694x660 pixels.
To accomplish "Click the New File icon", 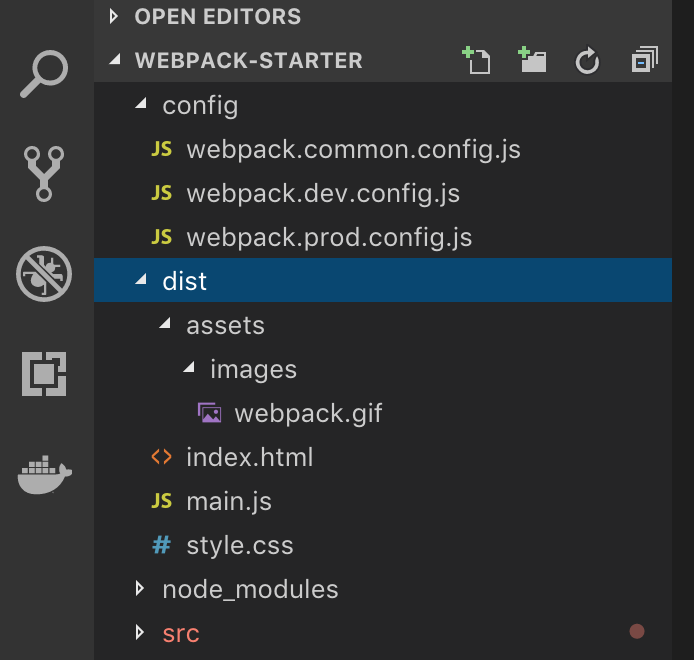I will point(476,61).
